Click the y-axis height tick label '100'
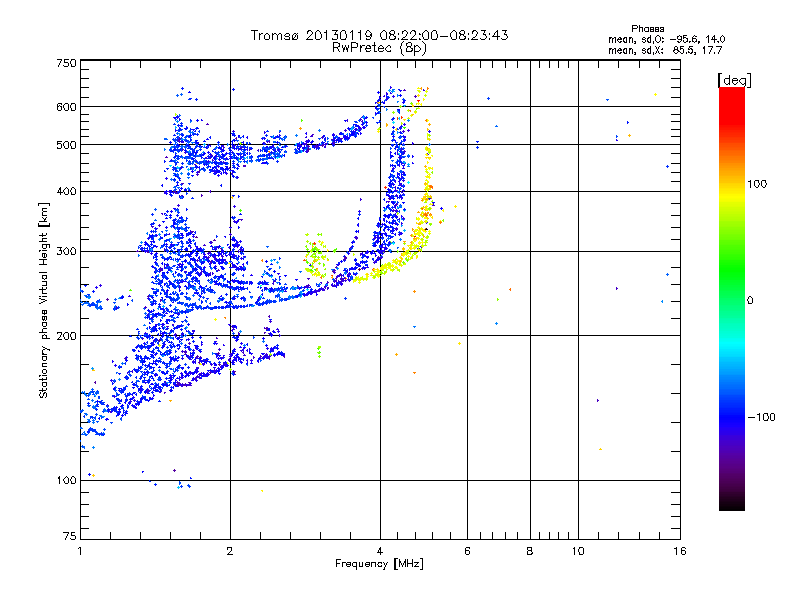This screenshot has height=600, width=800. point(66,481)
